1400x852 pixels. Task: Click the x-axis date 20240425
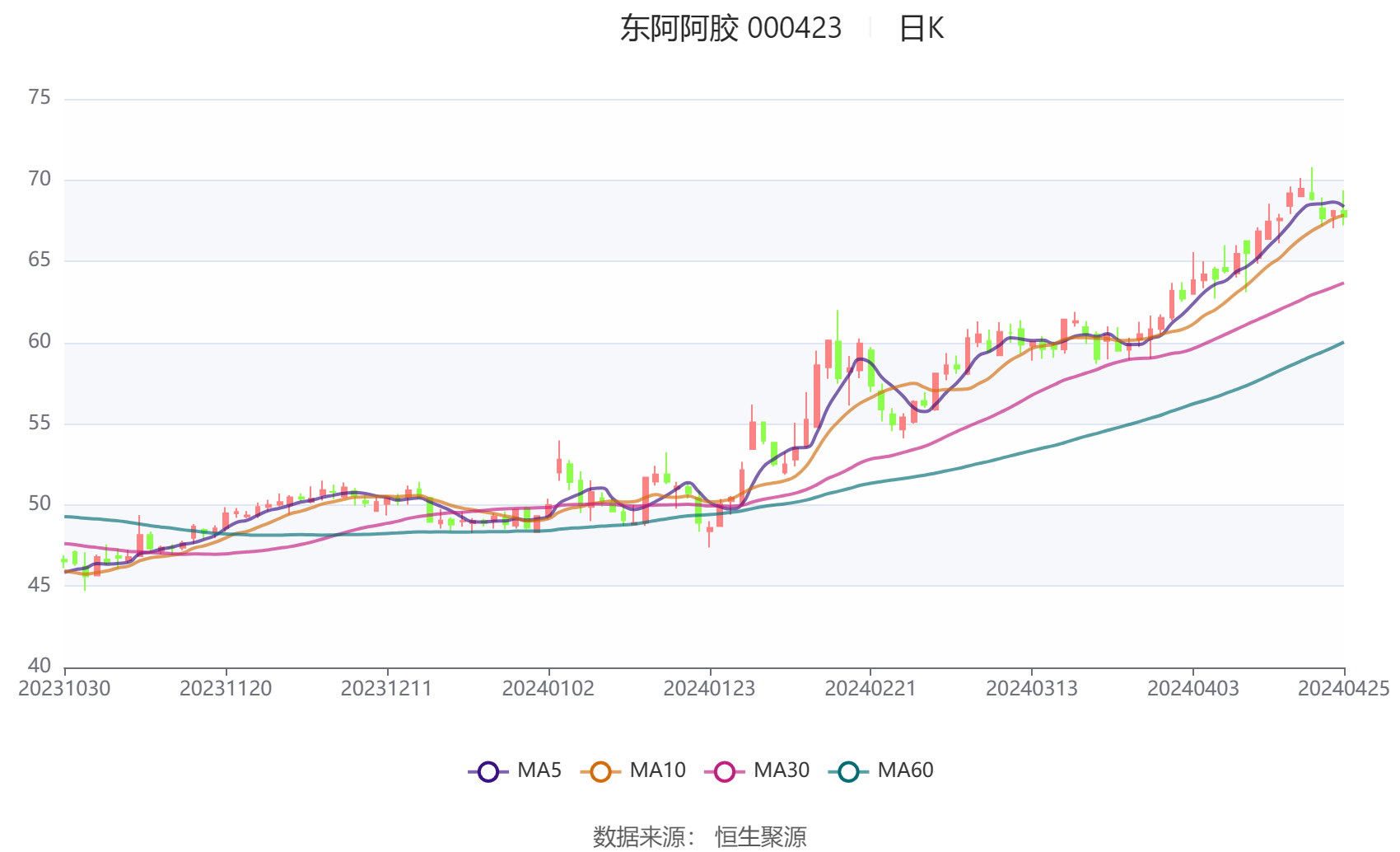pyautogui.click(x=1344, y=689)
